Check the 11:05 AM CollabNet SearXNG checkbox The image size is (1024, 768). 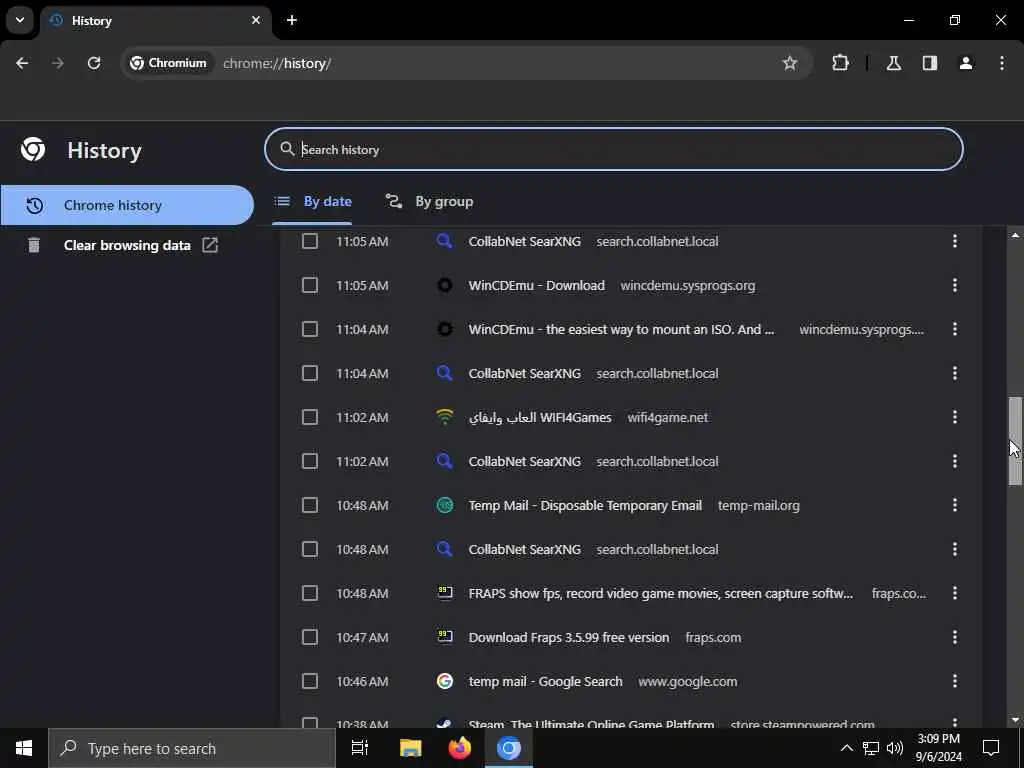310,242
